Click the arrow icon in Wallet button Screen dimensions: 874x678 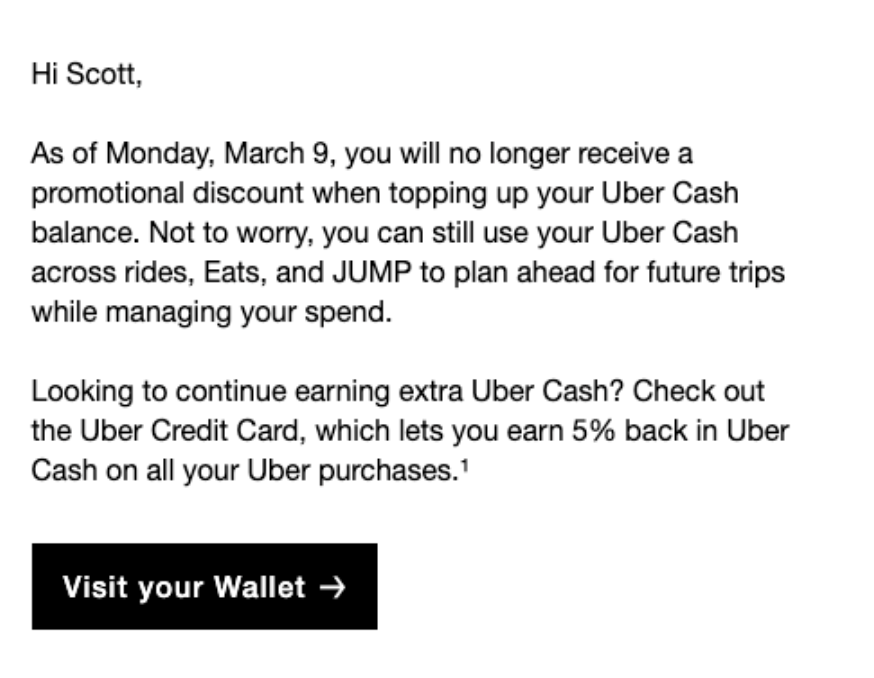(332, 588)
